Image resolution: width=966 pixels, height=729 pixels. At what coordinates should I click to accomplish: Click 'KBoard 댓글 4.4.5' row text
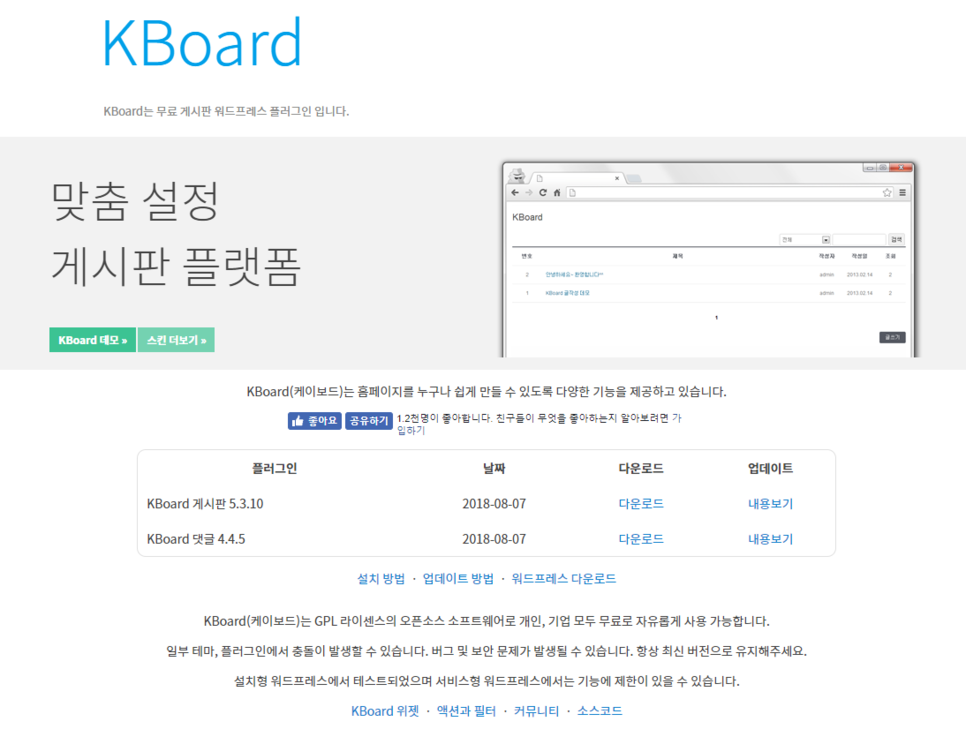196,539
